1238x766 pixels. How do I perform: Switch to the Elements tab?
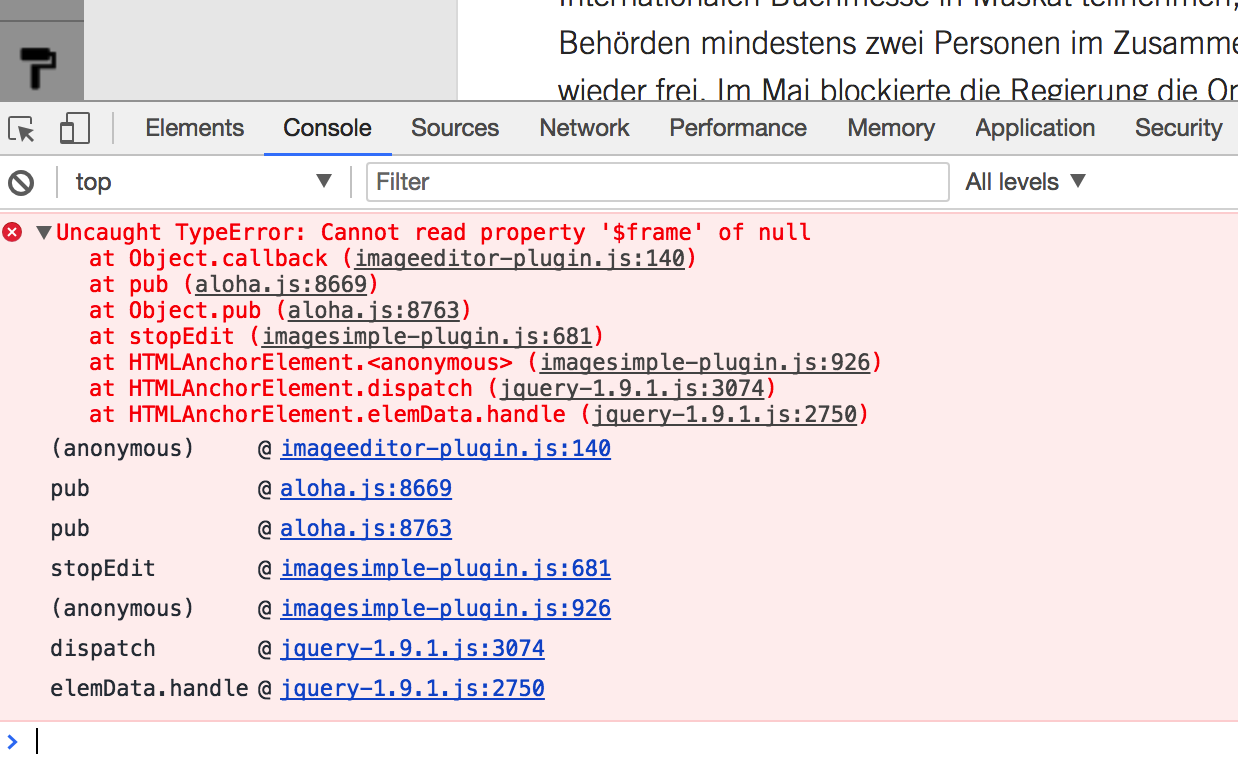tap(194, 128)
